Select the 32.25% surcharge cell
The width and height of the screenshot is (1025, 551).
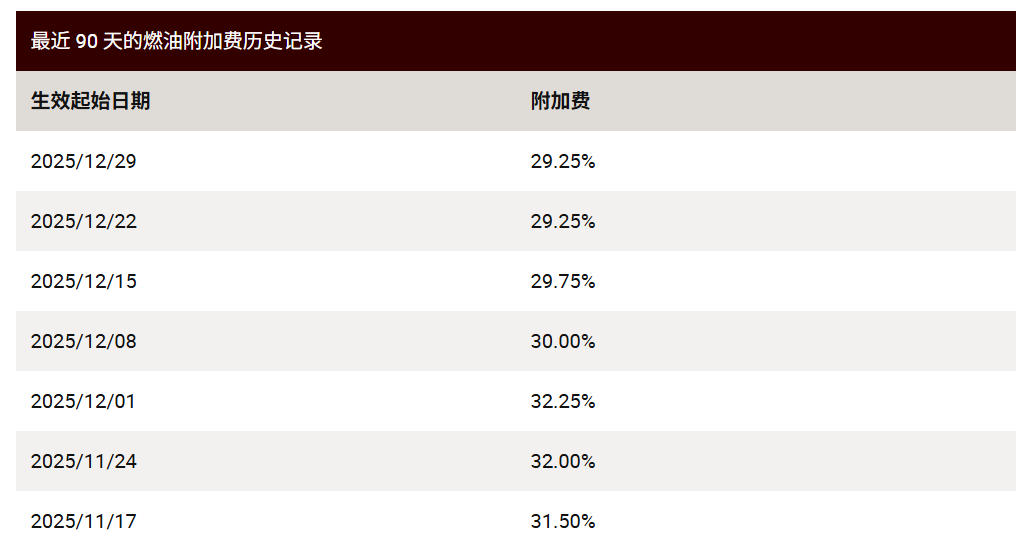pos(563,401)
